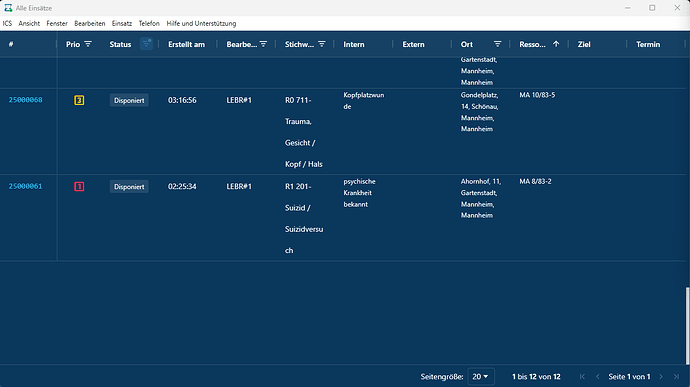This screenshot has height=387, width=690.
Task: Open the Stichwort column filter
Action: [322, 44]
